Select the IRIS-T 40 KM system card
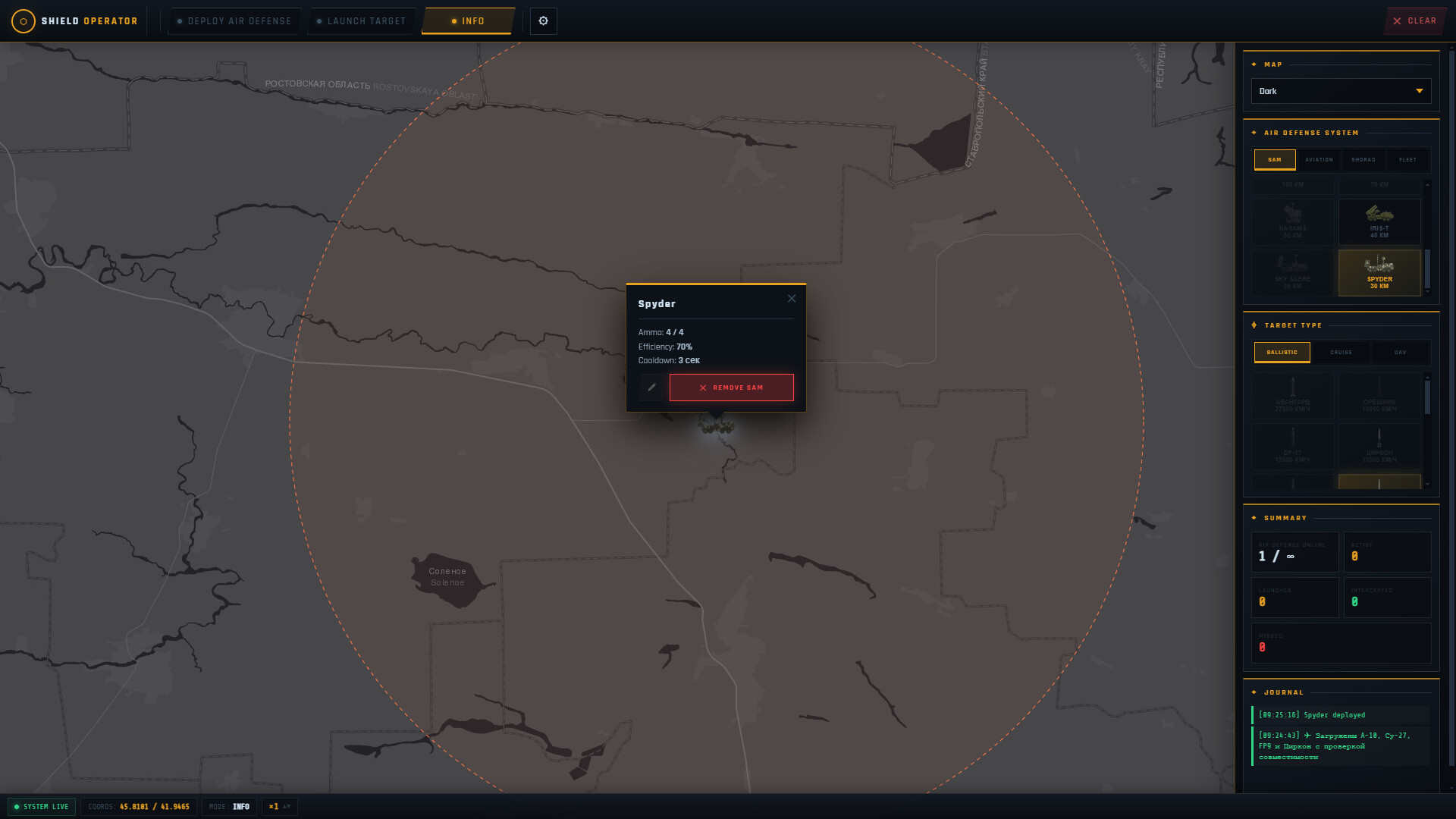Viewport: 1456px width, 819px height. tap(1379, 221)
